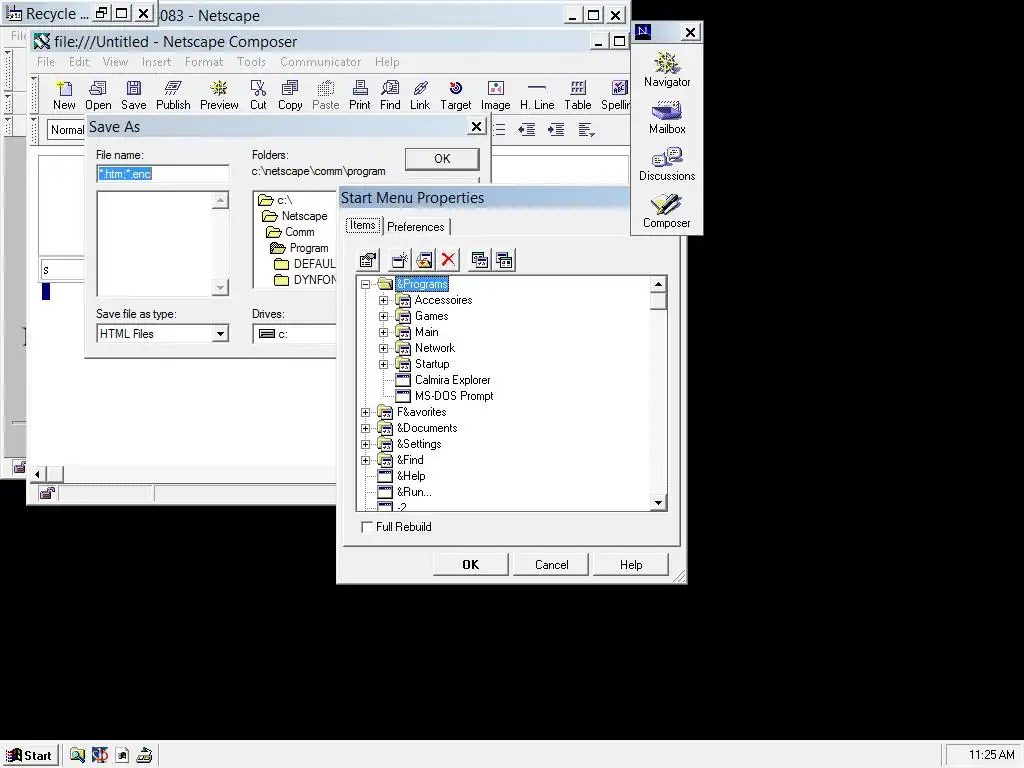Screen dimensions: 1024x768
Task: Click the Print icon in Composer toolbar
Action: click(x=359, y=95)
